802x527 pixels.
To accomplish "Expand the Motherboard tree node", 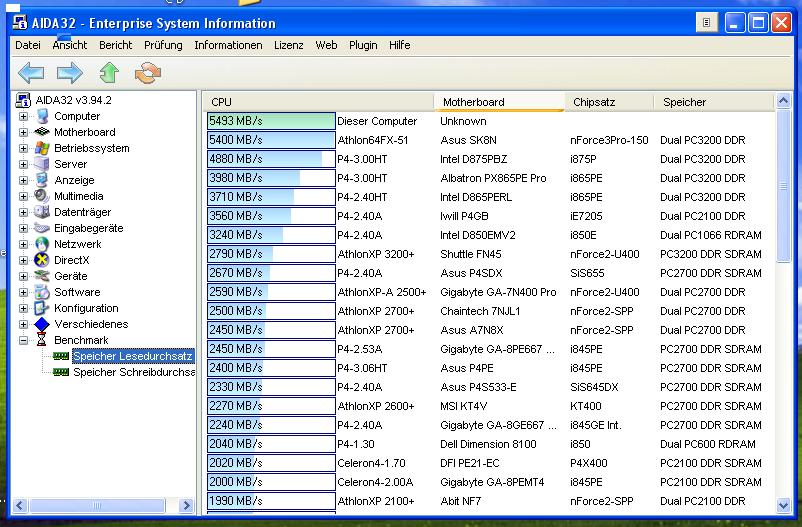I will 23,133.
